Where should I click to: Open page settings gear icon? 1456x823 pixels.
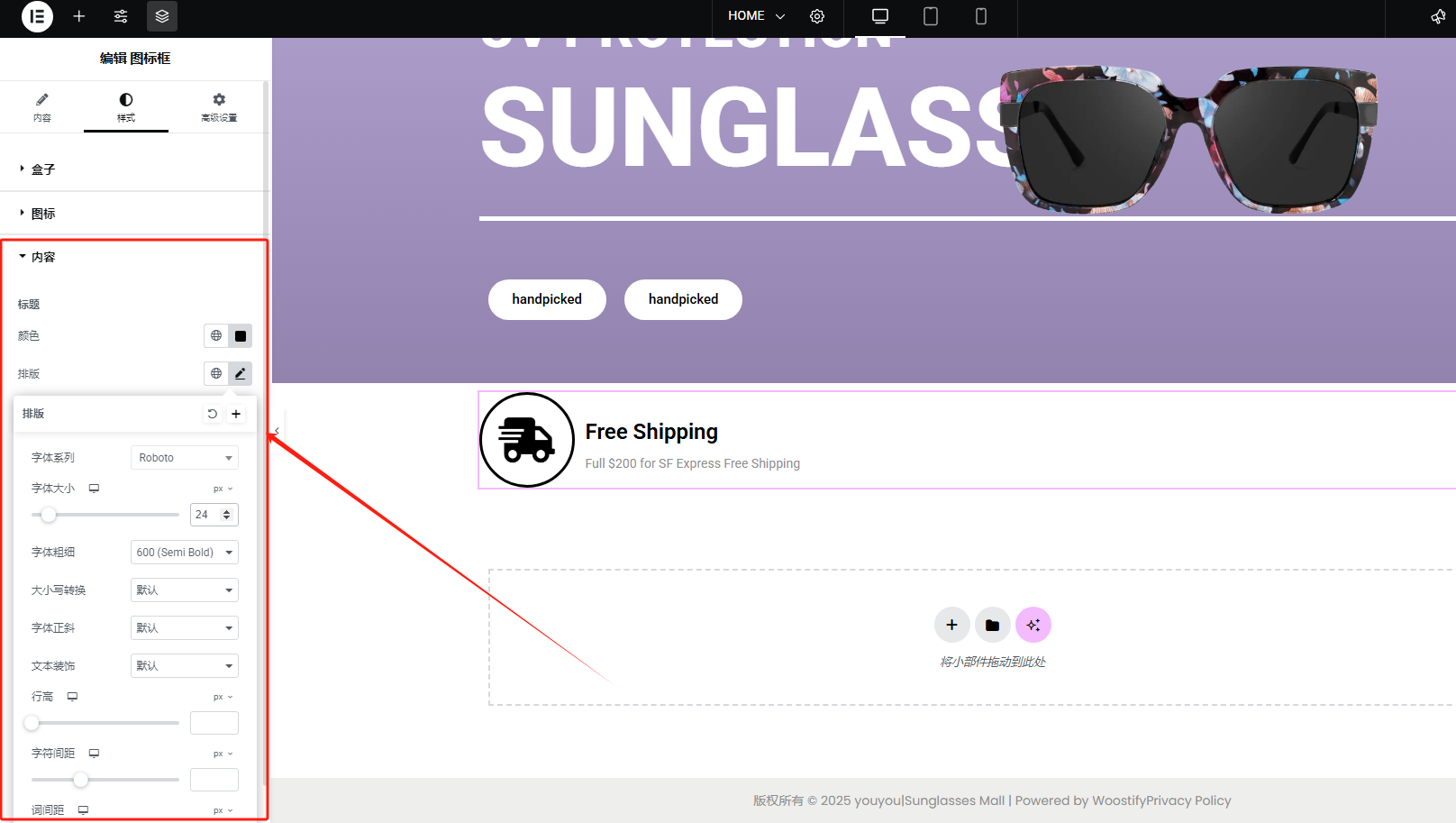[x=817, y=16]
